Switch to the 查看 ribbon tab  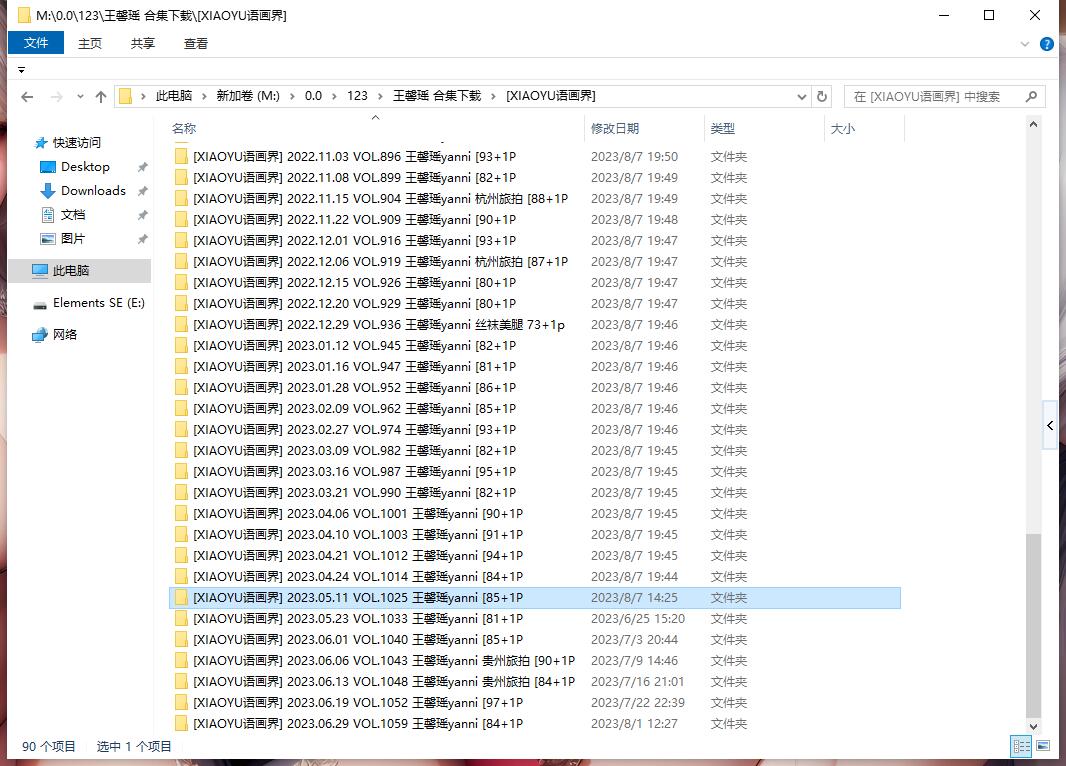(196, 43)
